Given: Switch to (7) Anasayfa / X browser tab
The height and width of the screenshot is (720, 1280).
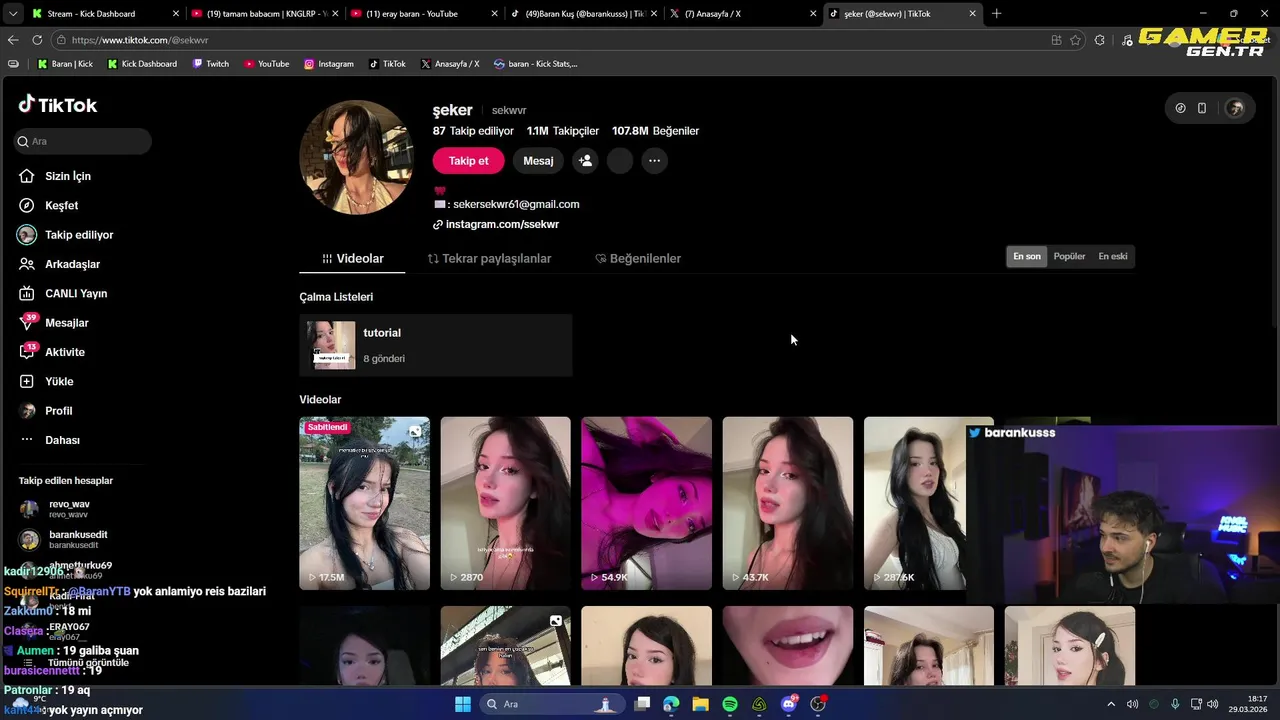Looking at the screenshot, I should (x=742, y=14).
